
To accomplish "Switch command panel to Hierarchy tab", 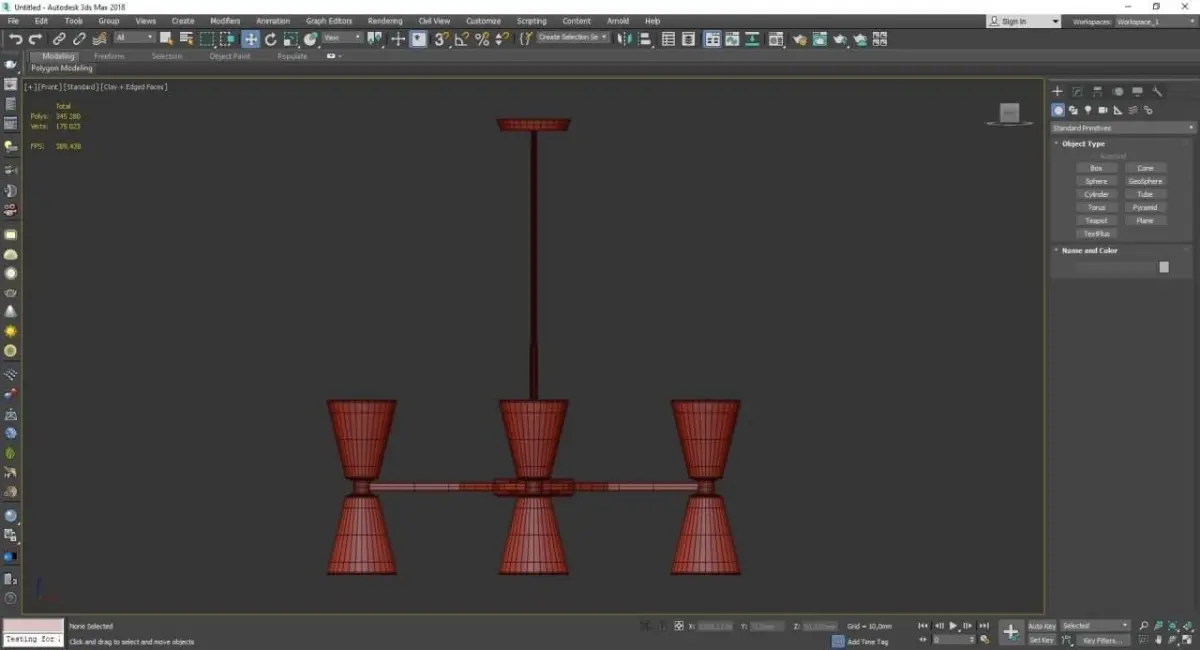I will coord(1098,91).
